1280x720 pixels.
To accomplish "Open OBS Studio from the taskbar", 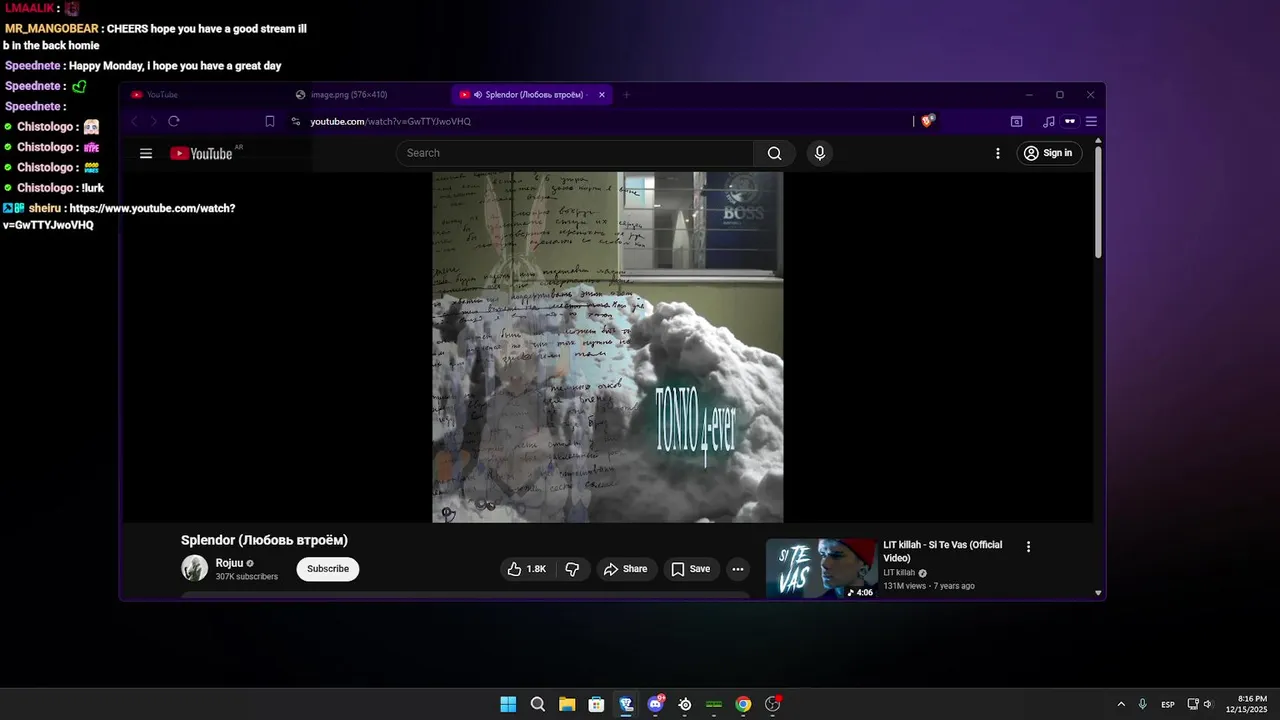I will pyautogui.click(x=773, y=704).
